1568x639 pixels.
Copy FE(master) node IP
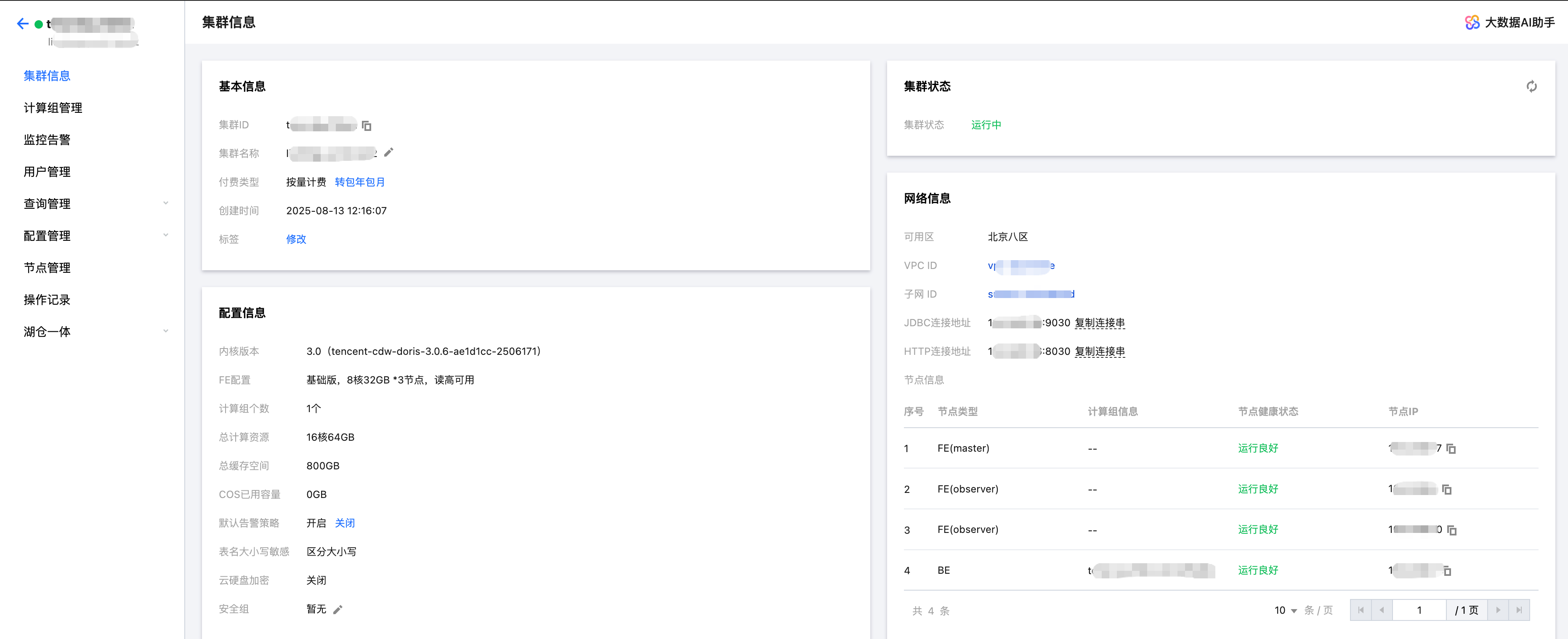click(1451, 449)
